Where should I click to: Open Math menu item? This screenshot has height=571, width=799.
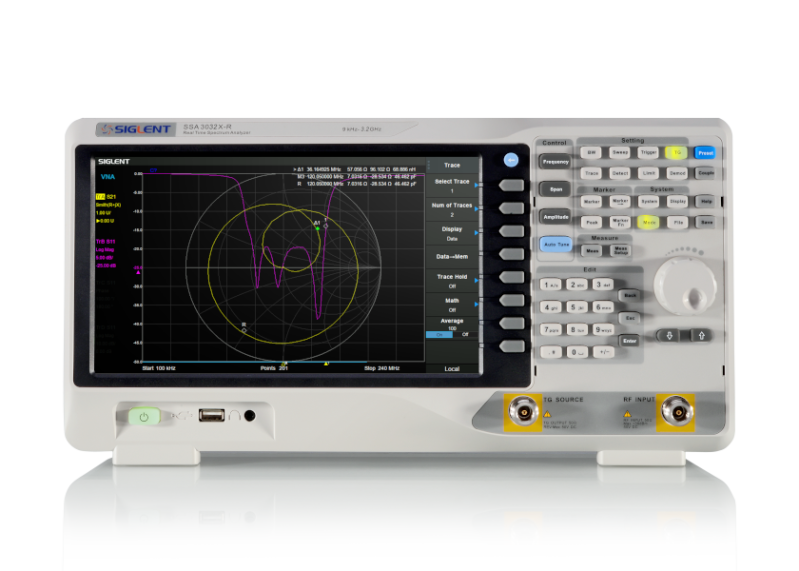452,305
